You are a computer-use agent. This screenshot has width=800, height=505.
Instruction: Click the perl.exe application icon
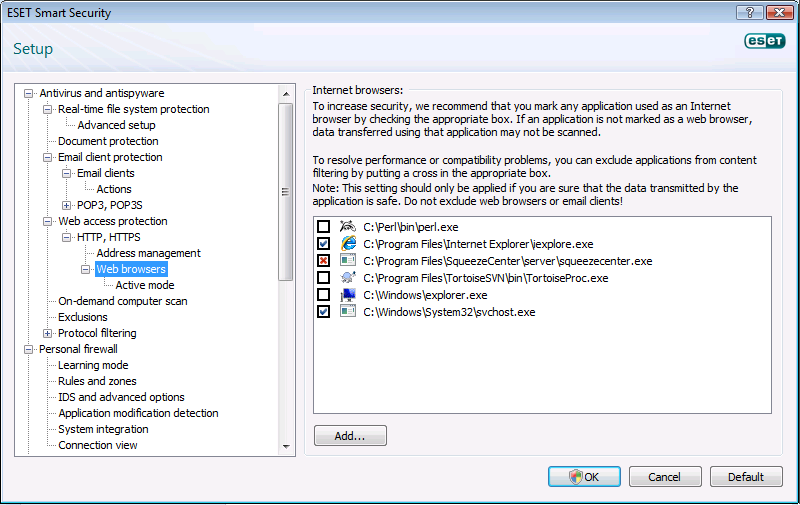click(x=347, y=228)
